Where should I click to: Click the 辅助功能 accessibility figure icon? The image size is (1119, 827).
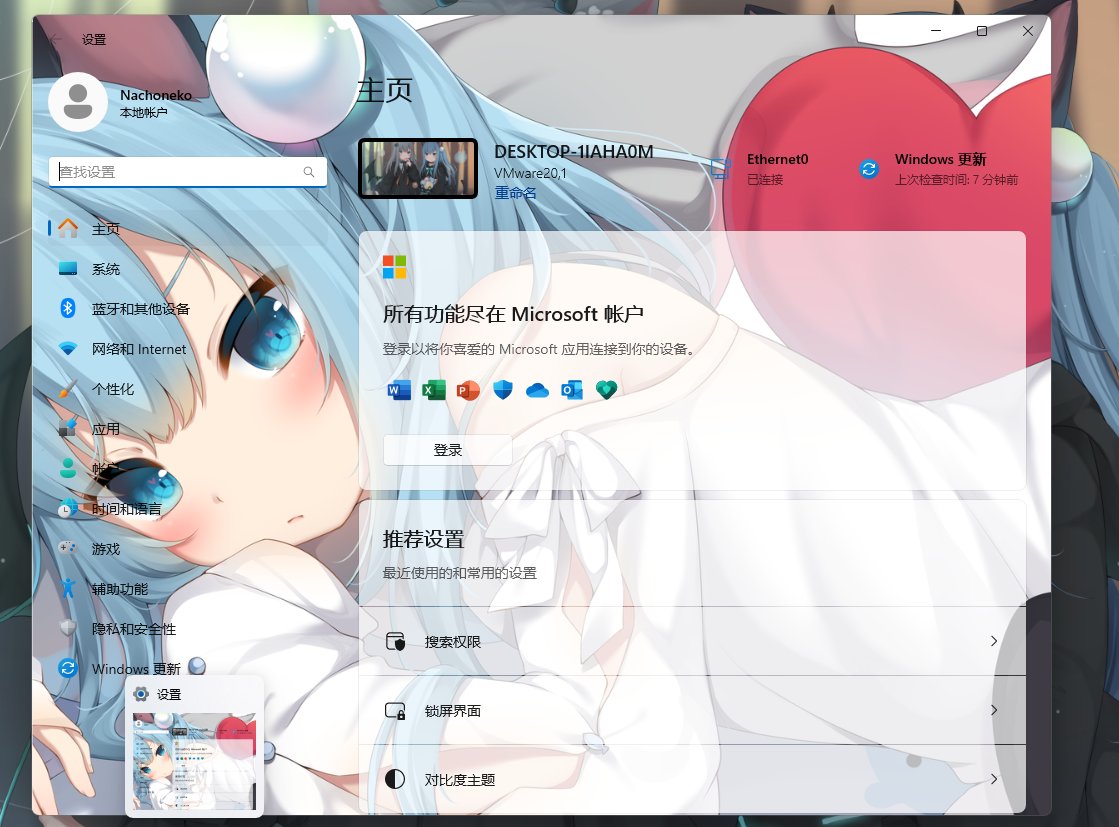(x=68, y=588)
